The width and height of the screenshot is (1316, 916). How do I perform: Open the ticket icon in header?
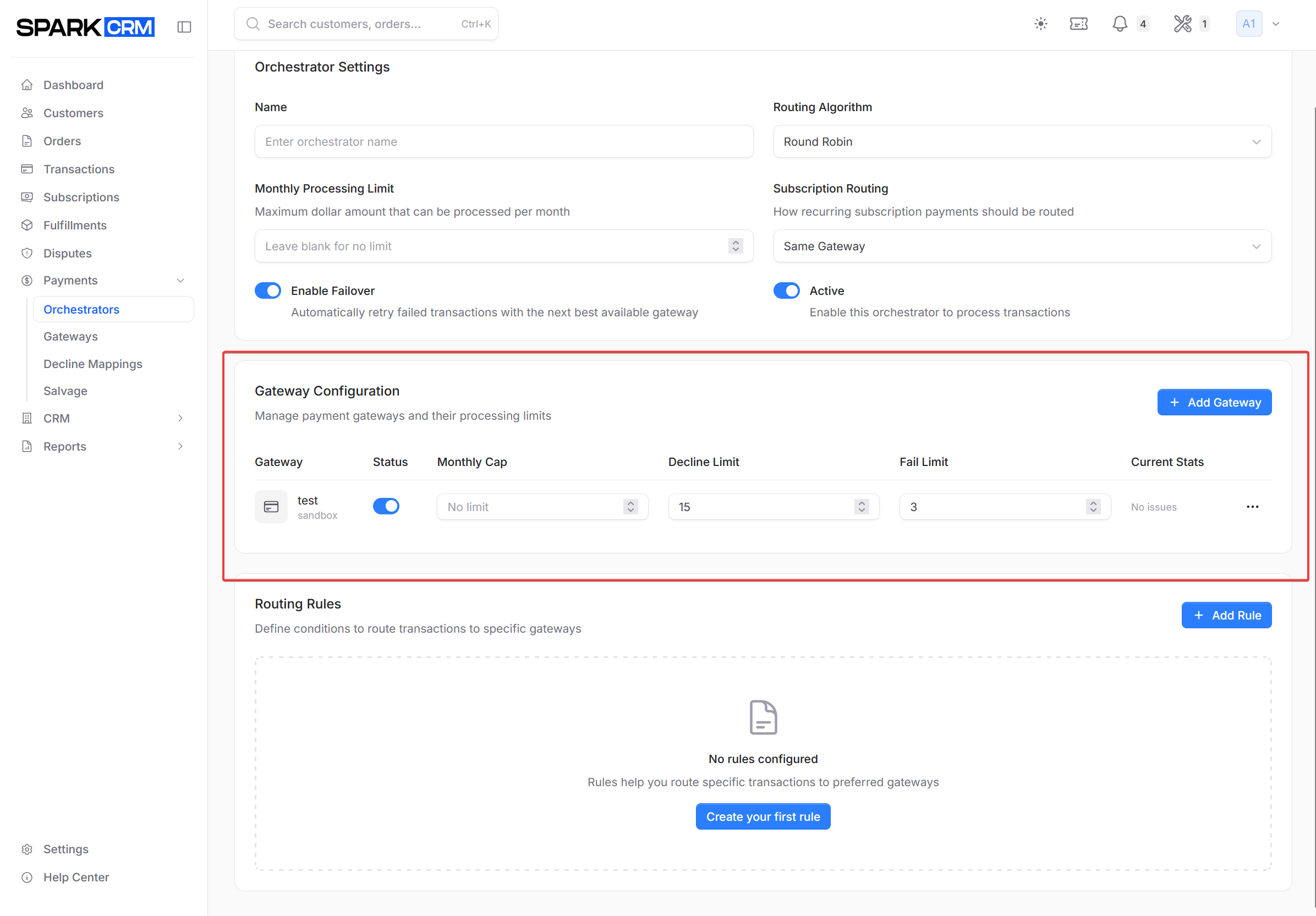click(x=1079, y=24)
